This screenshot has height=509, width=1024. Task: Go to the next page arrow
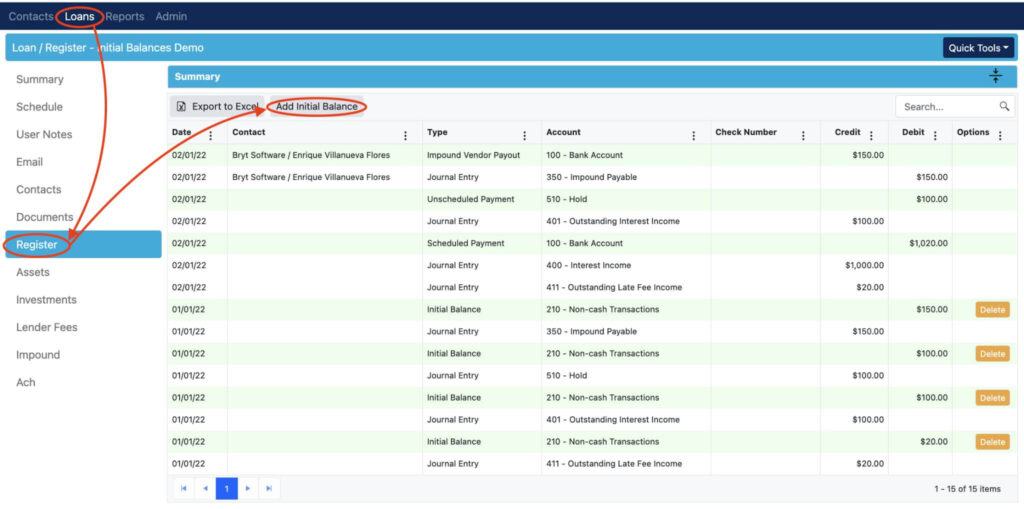coord(248,488)
